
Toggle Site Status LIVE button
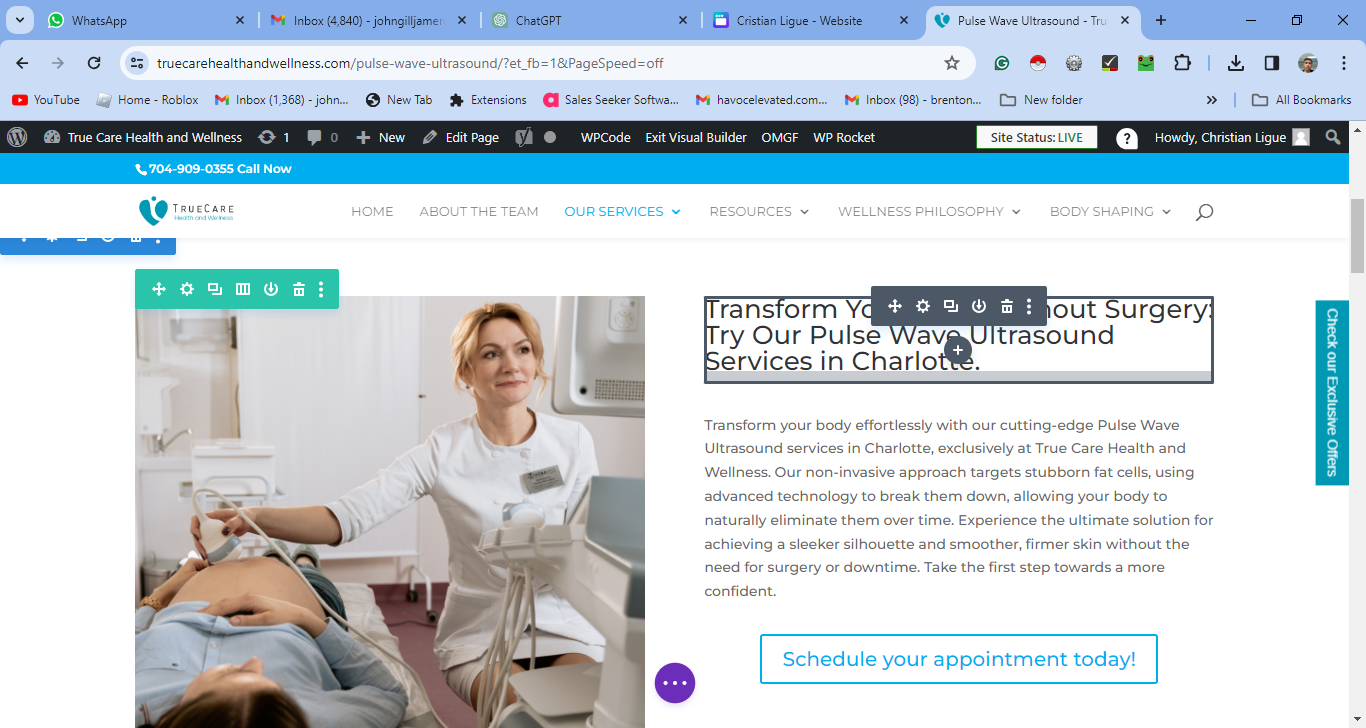1036,138
